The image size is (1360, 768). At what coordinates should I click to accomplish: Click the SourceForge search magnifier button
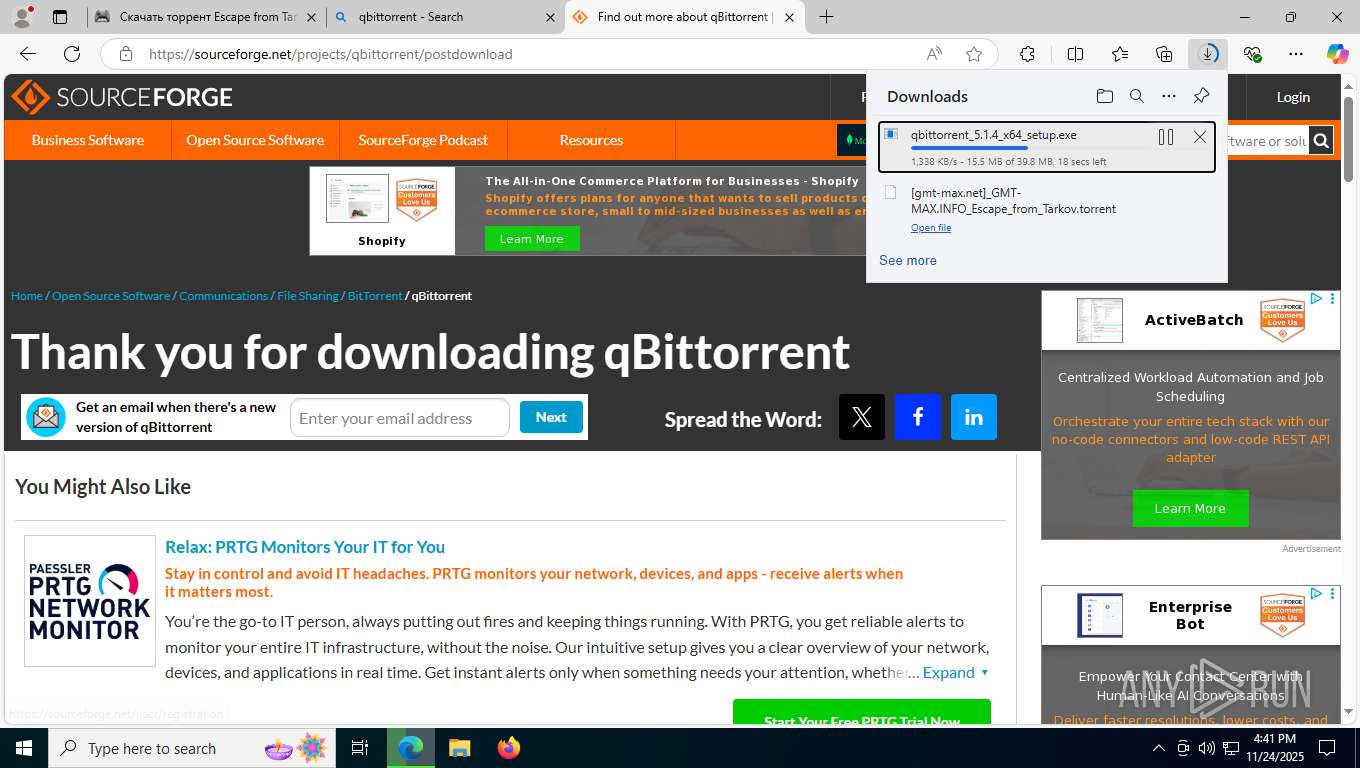[1321, 141]
